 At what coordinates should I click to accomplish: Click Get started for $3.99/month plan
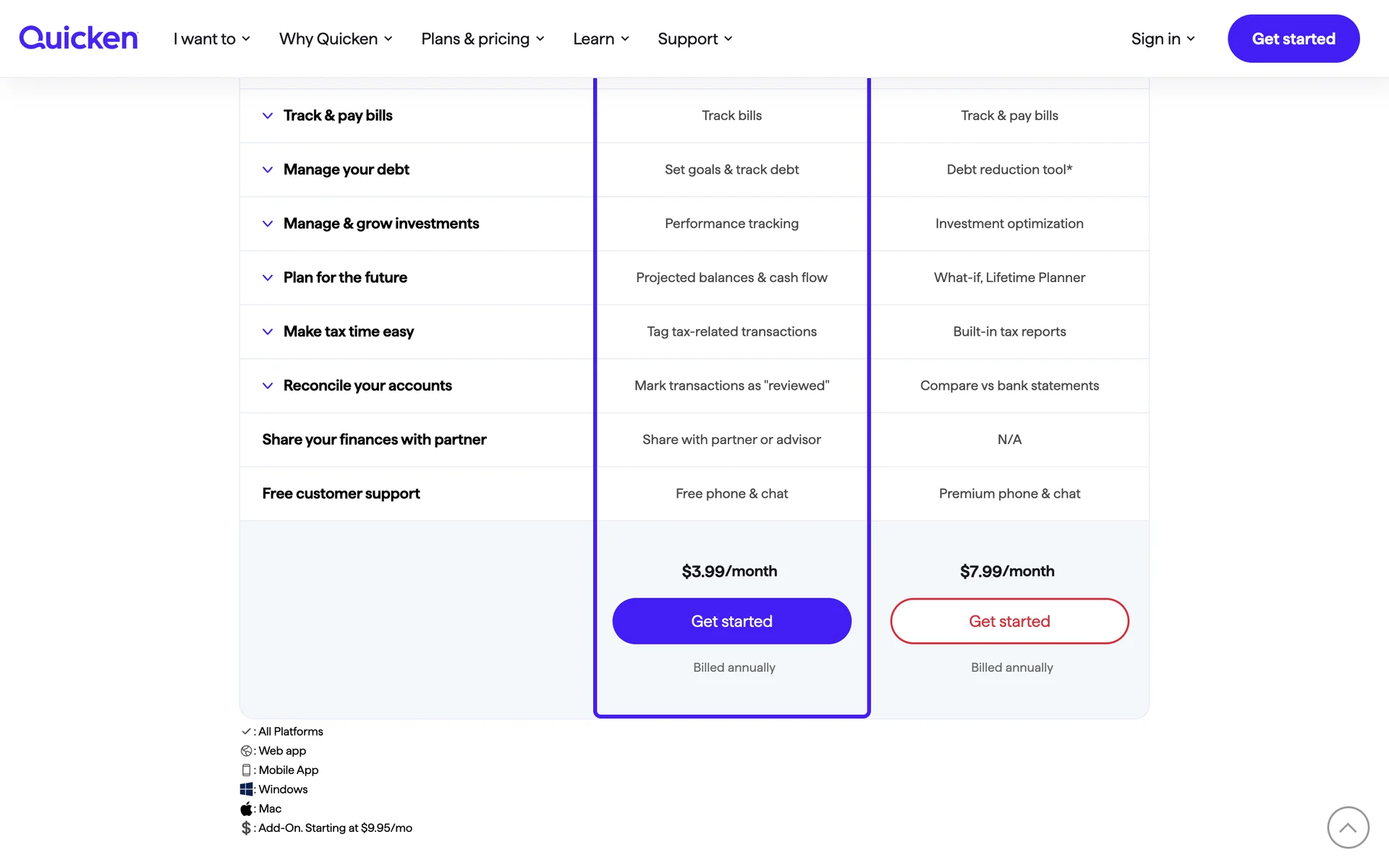(x=731, y=621)
